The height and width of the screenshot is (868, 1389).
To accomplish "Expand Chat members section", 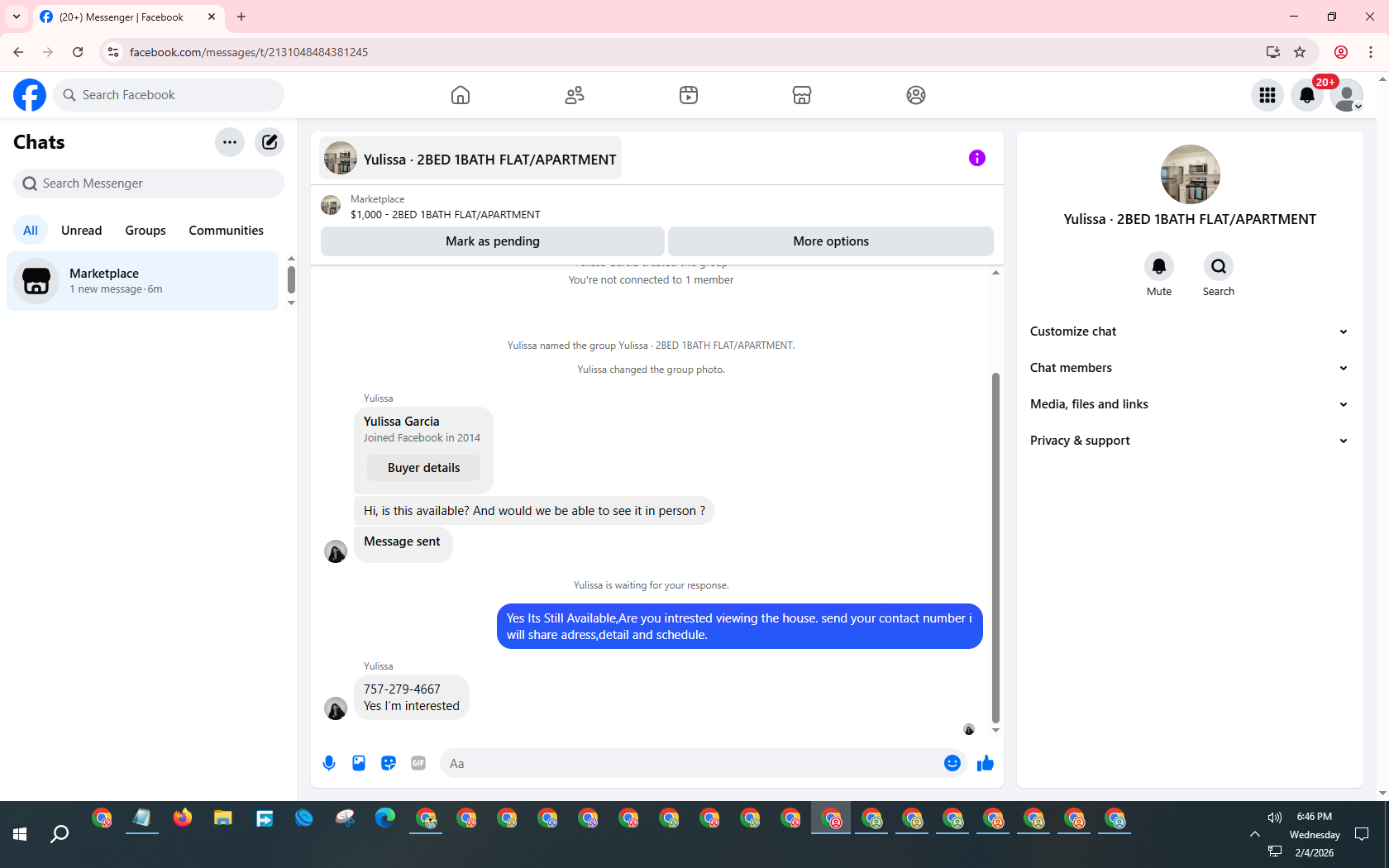I will pyautogui.click(x=1189, y=368).
